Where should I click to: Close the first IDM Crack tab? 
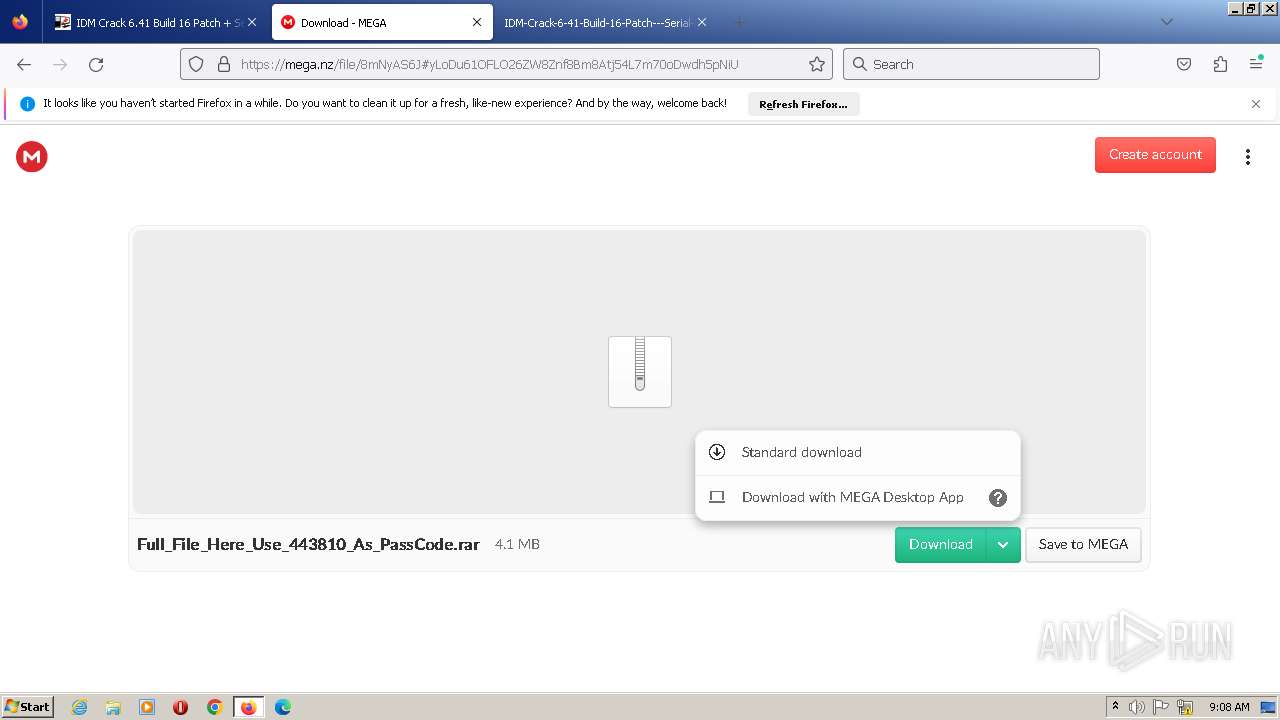252,22
